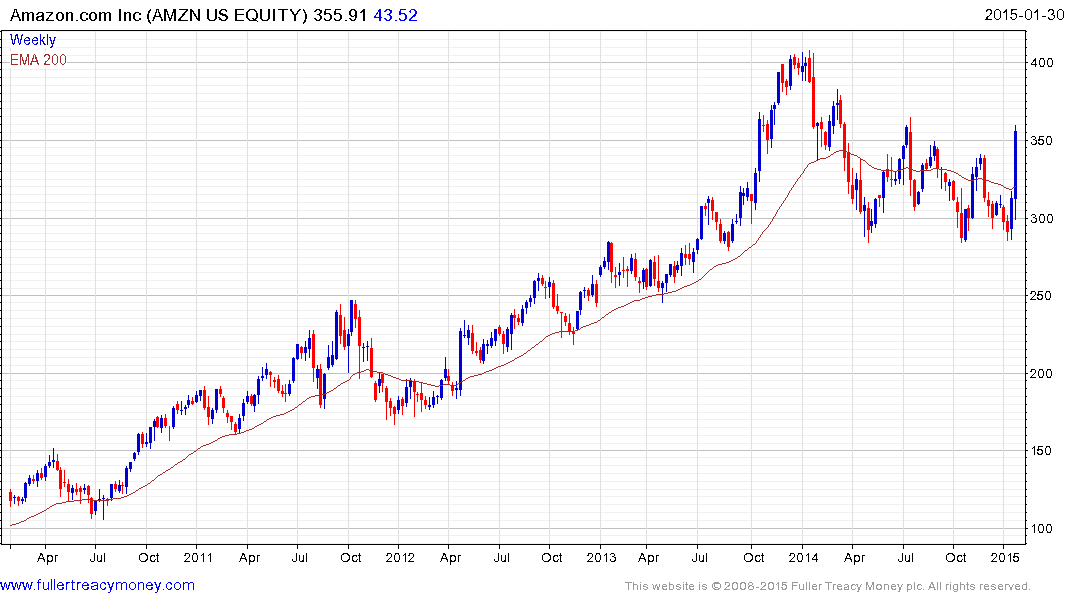Screen dimensions: 1075x600
Task: Click the 2012 year axis label
Action: point(400,557)
